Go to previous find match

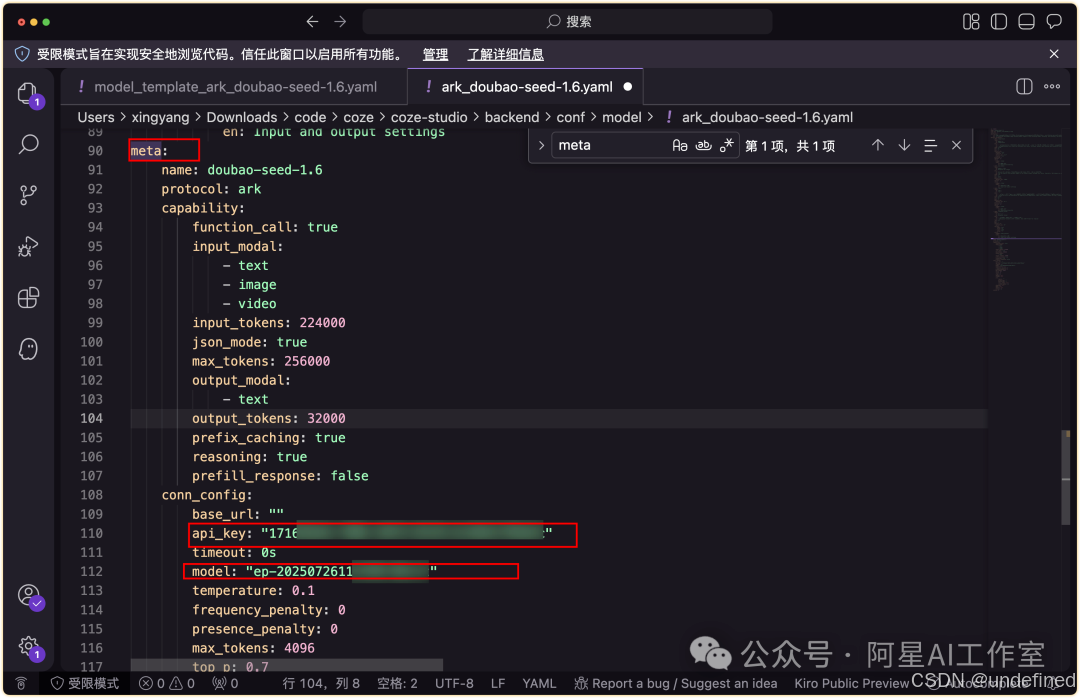(878, 145)
